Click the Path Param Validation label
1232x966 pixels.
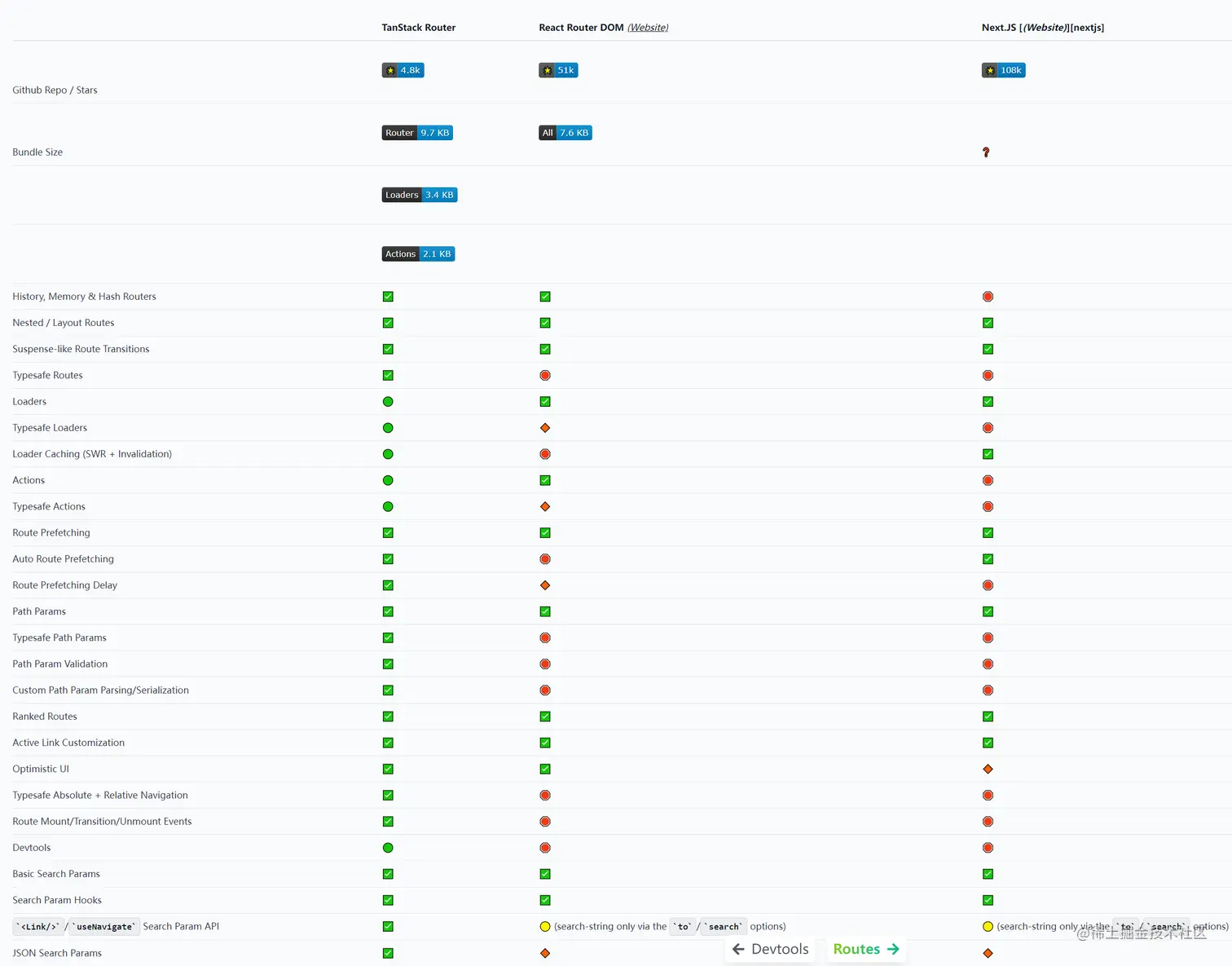[60, 664]
